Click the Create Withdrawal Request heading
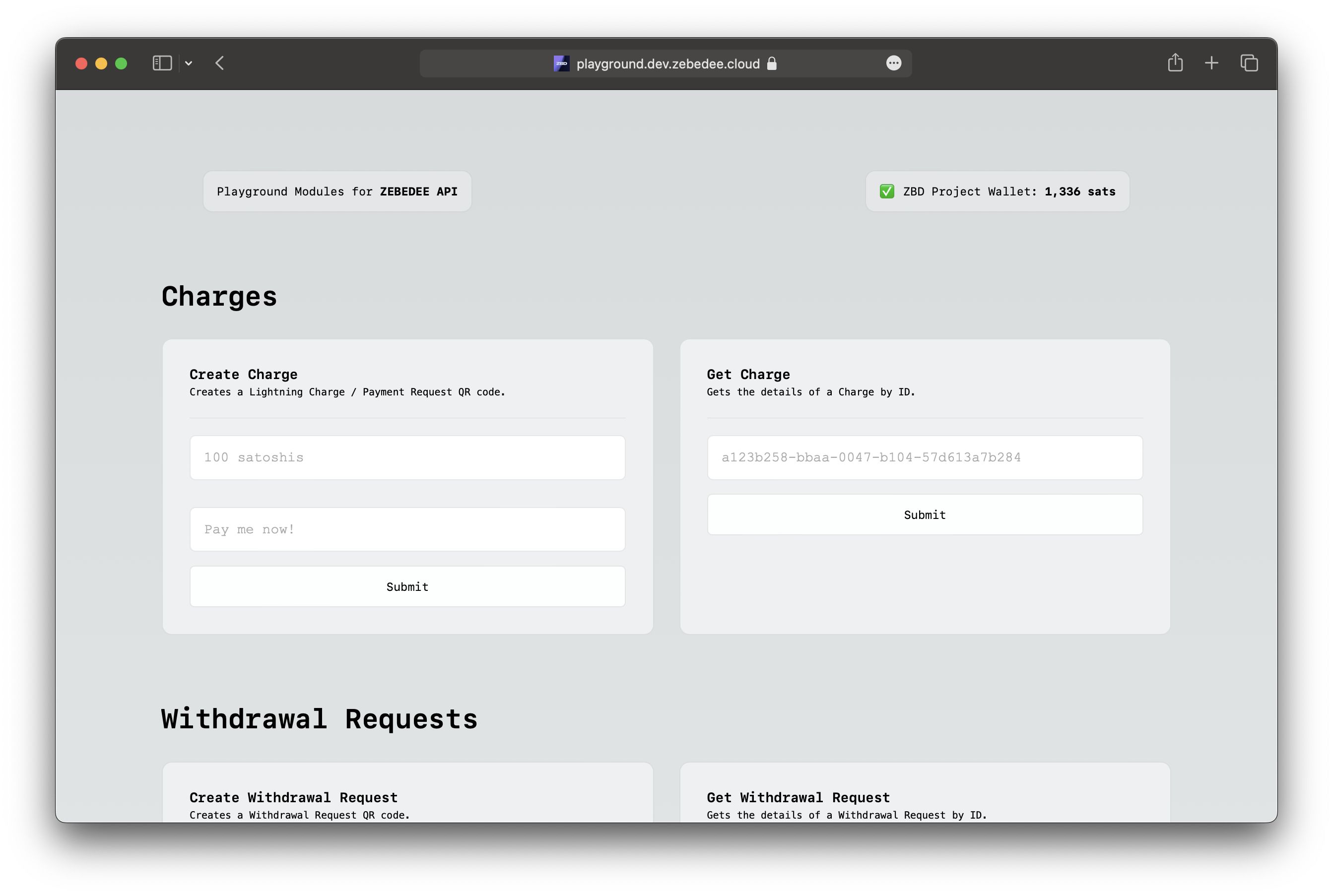 293,797
